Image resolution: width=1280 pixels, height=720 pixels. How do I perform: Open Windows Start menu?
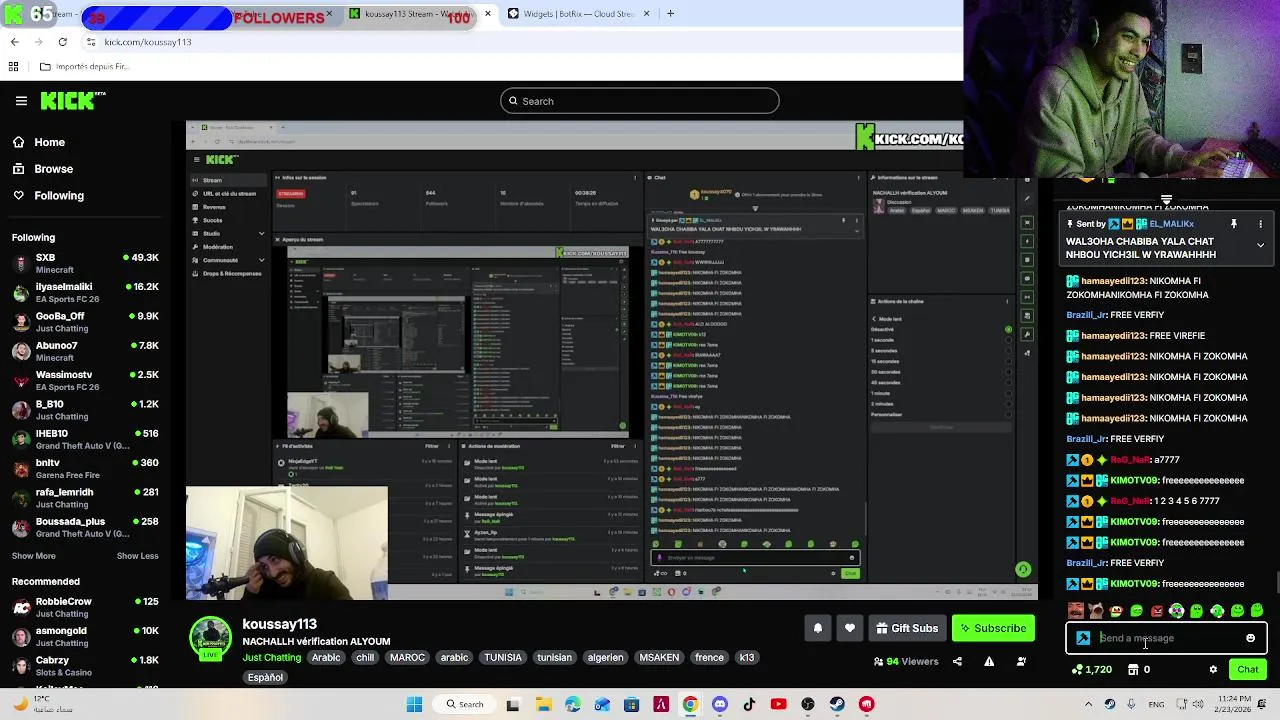coord(414,704)
